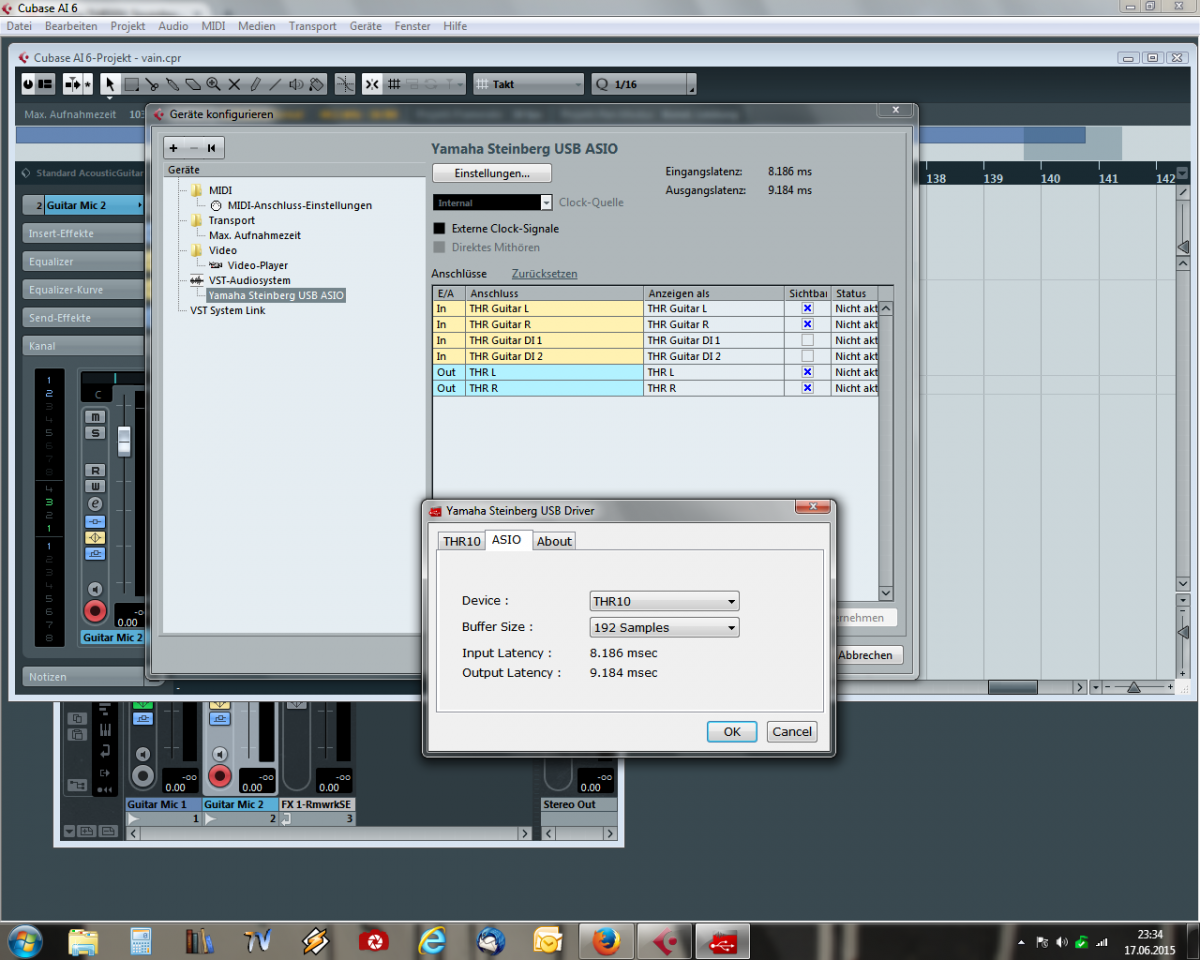1200x960 pixels.
Task: Click inspector volume fader handle
Action: pos(124,441)
